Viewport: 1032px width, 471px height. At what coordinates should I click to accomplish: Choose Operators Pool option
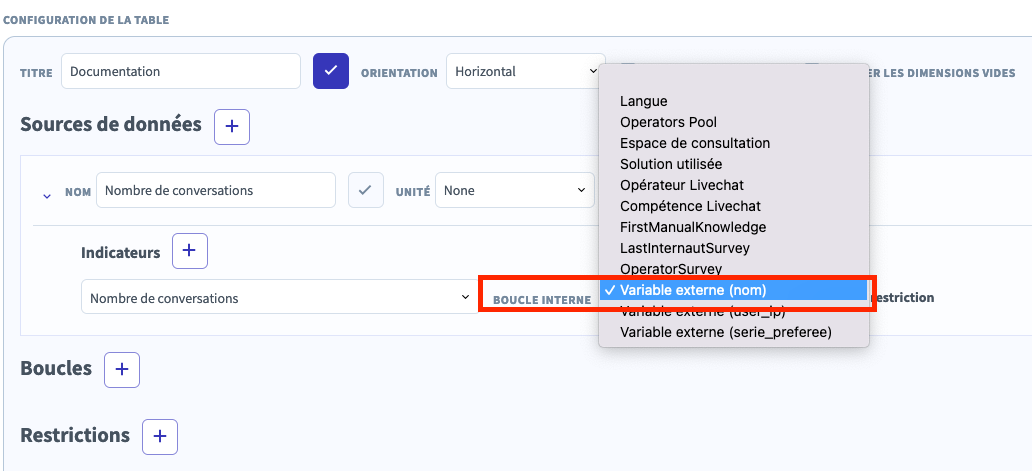coord(668,122)
